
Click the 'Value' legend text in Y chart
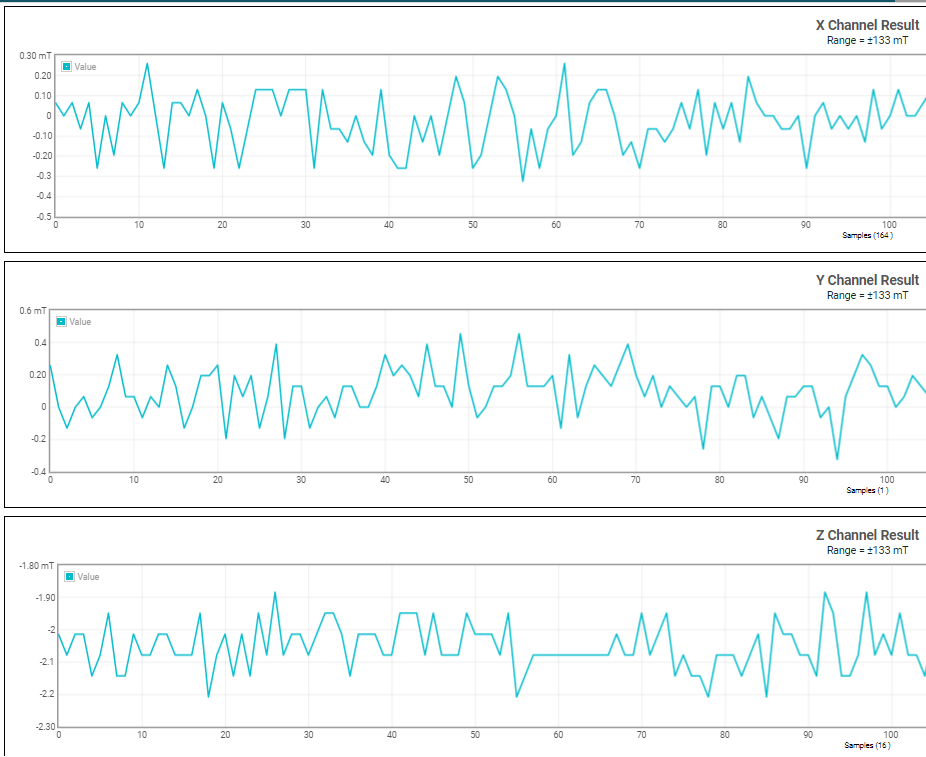tap(80, 322)
